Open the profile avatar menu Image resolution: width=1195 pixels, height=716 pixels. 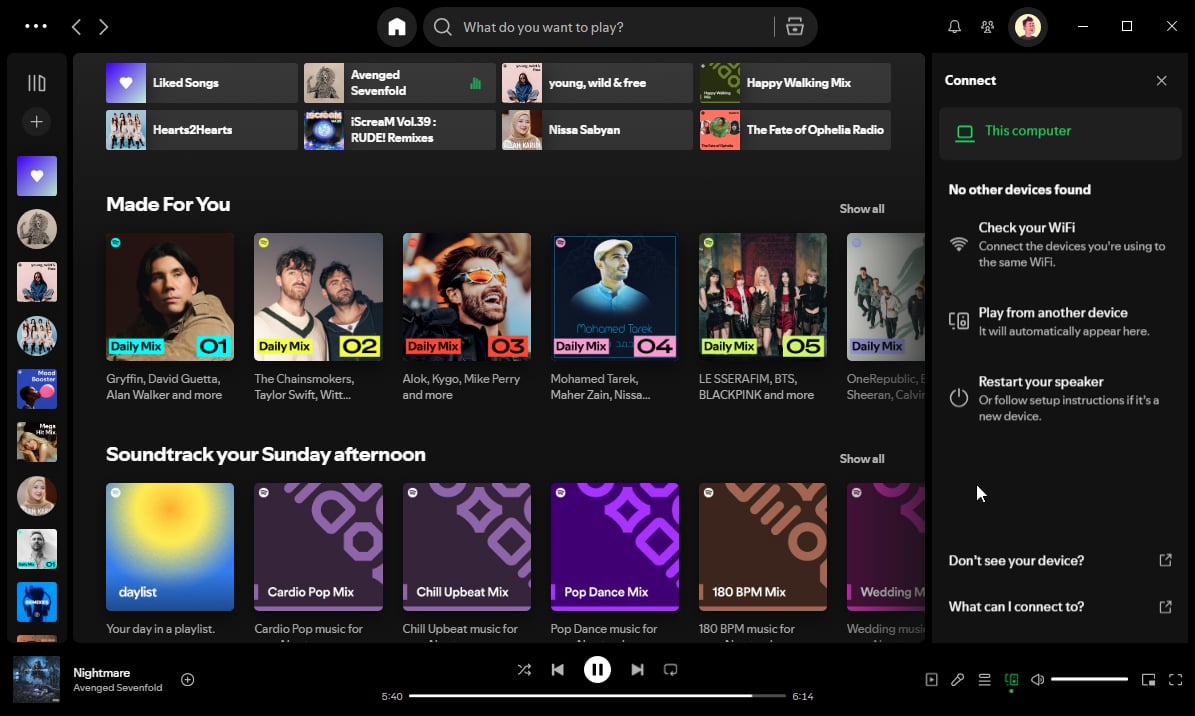[1028, 27]
